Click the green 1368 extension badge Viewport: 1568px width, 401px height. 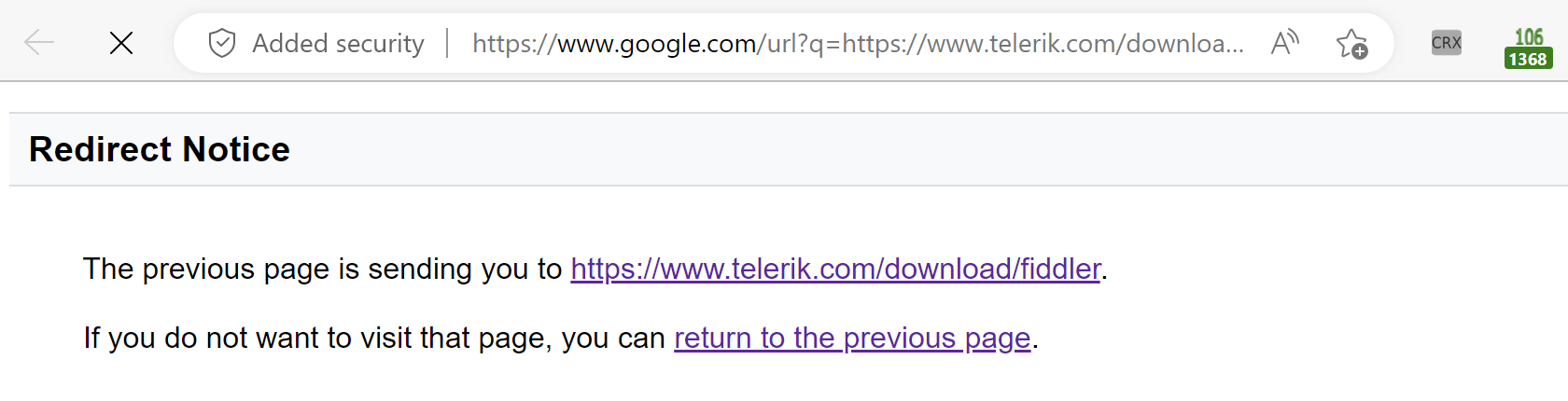[x=1528, y=60]
